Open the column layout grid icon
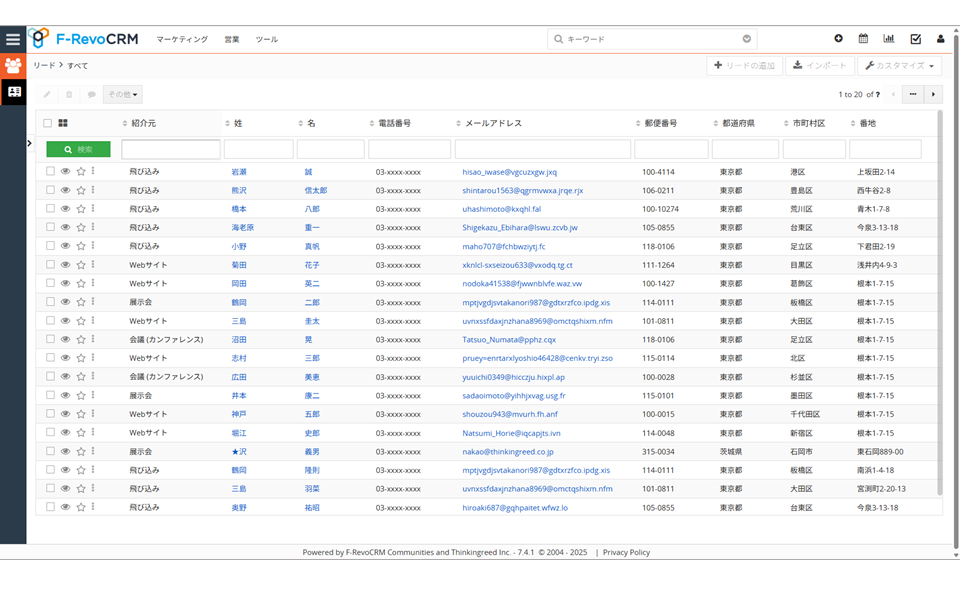 (62, 123)
